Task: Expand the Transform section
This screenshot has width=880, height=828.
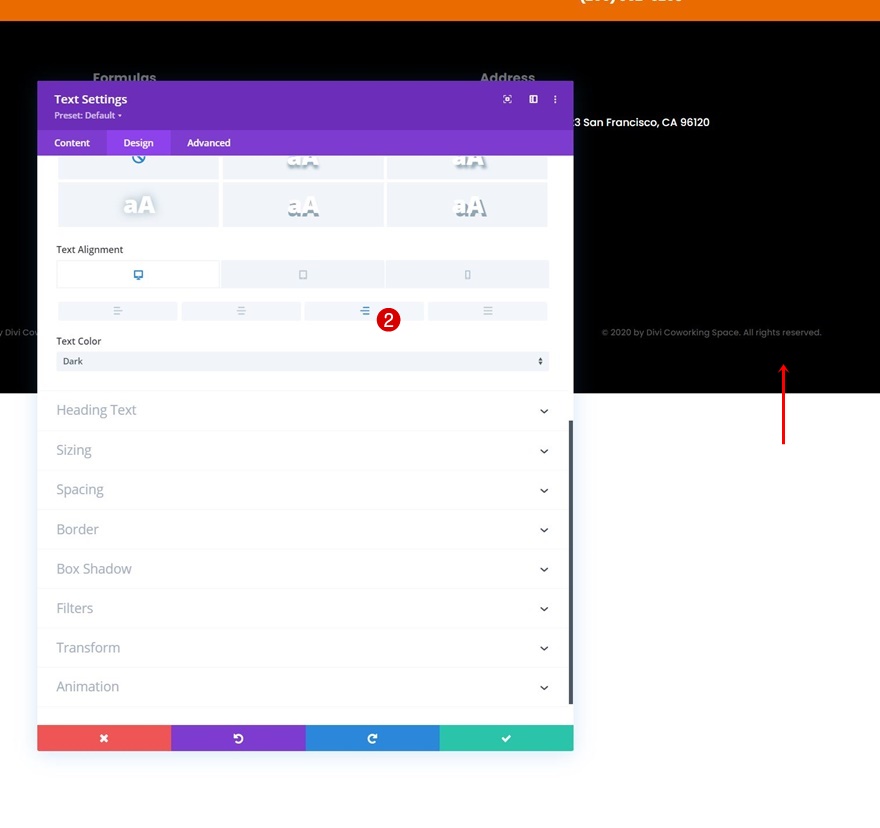Action: [x=302, y=648]
